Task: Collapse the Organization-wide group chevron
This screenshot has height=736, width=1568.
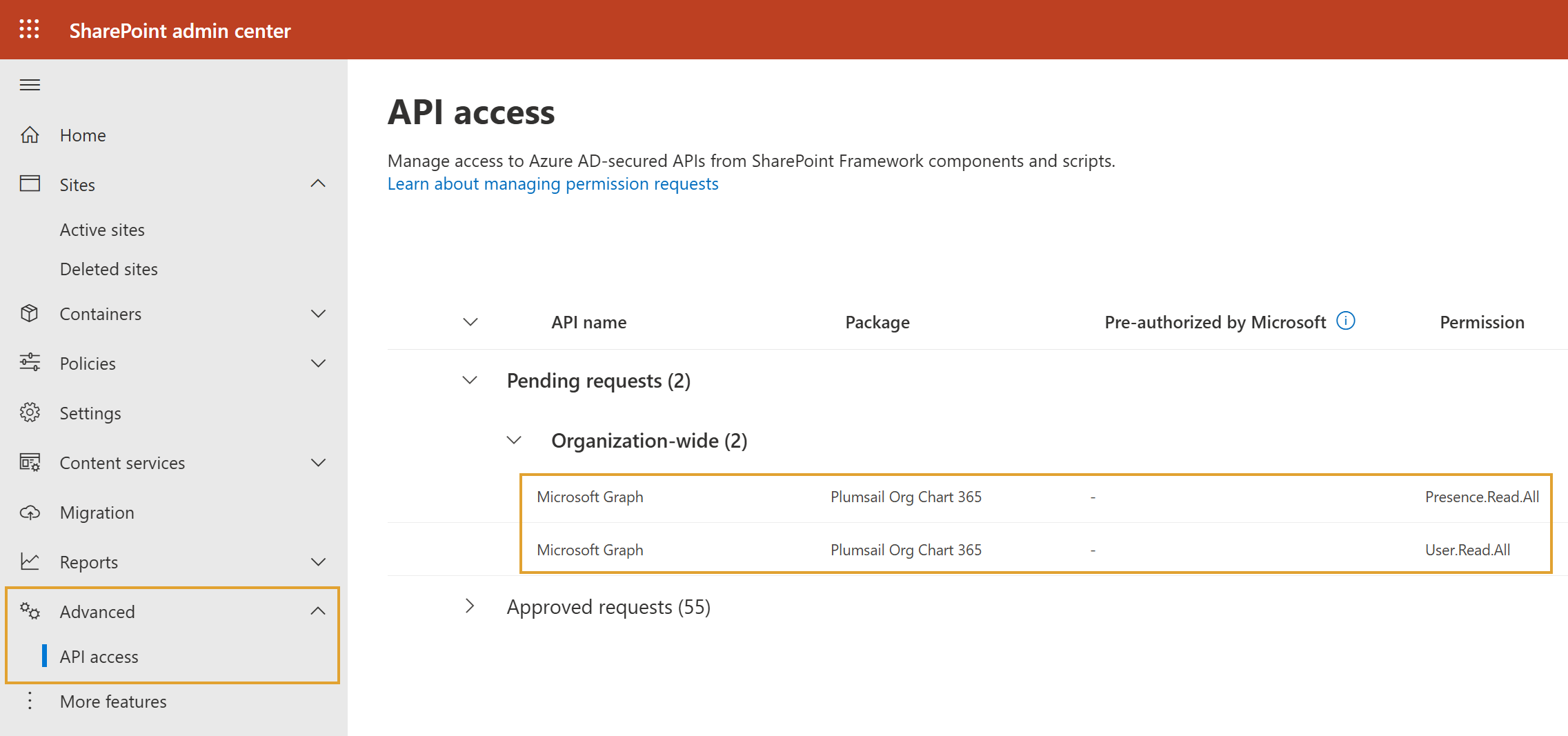Action: point(514,440)
